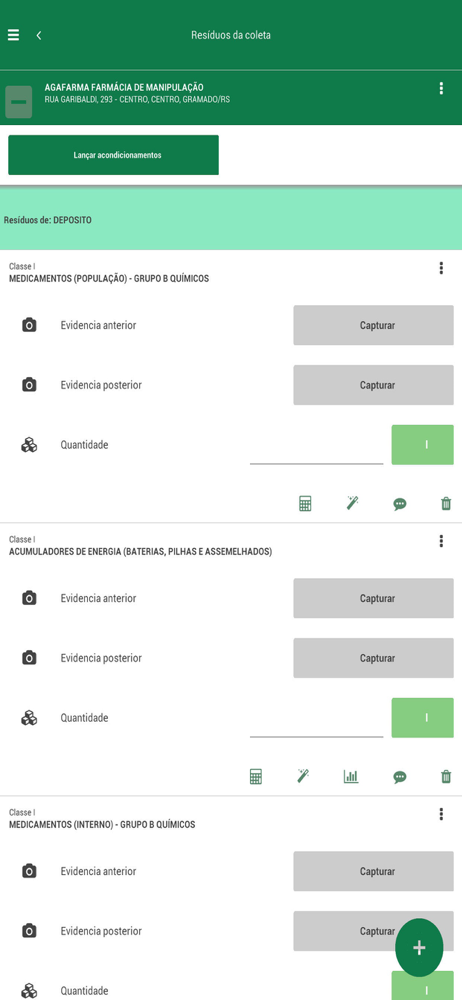Click magic wand icon in first residue
Viewport: 462px width, 1000px height.
point(352,504)
